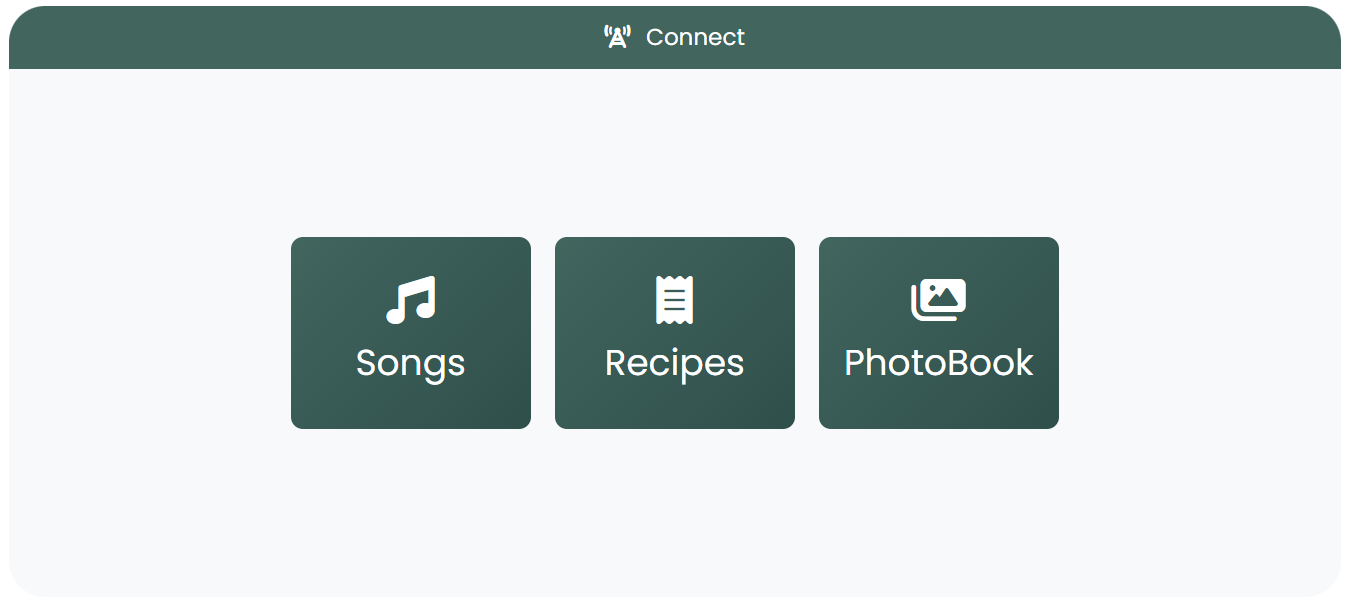Image resolution: width=1351 pixels, height=605 pixels.
Task: Select the "Recipes" text label
Action: click(x=675, y=363)
